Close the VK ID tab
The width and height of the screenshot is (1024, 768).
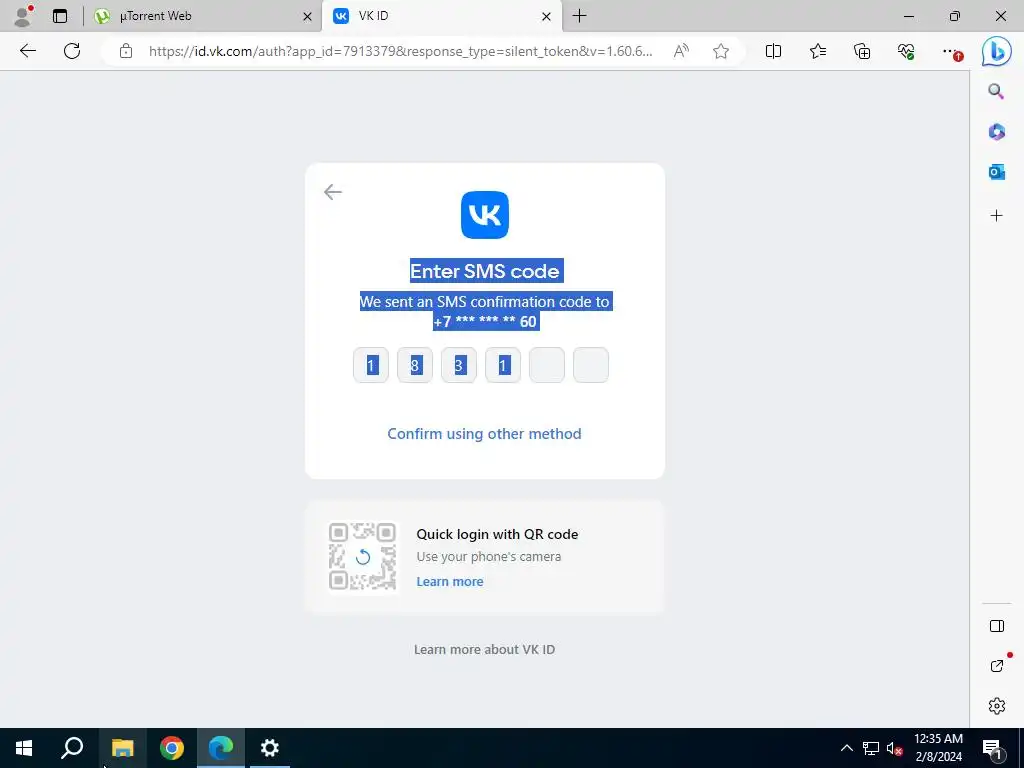(x=547, y=16)
